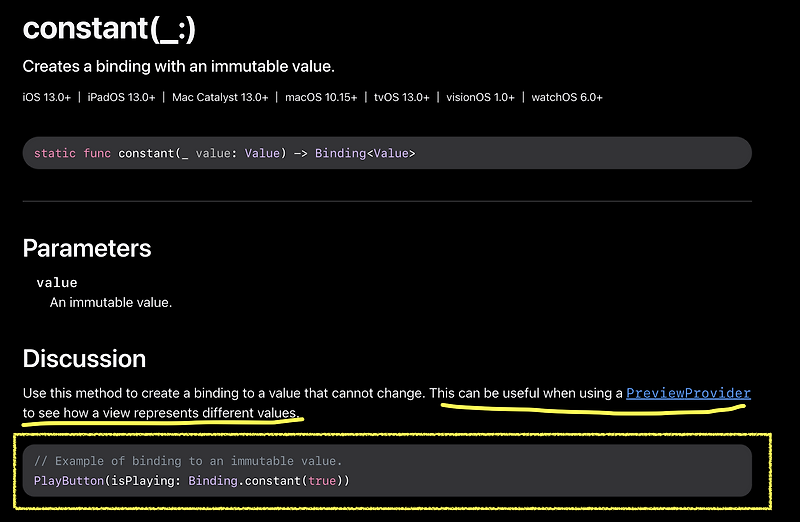
Task: Click the 'Creates a binding' summary text
Action: (x=179, y=66)
